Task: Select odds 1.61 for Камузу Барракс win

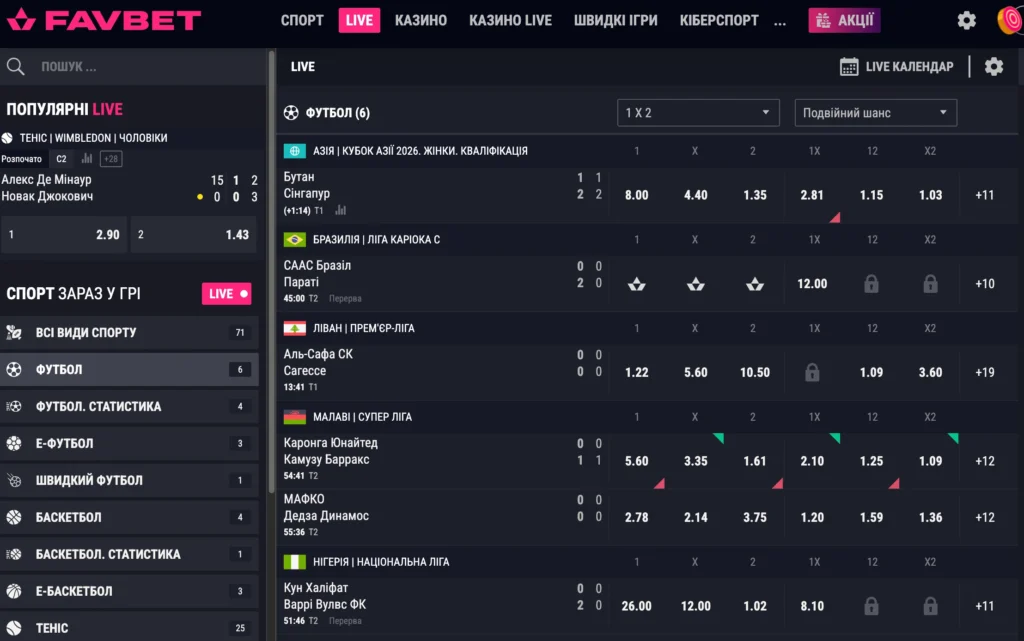Action: click(x=755, y=461)
